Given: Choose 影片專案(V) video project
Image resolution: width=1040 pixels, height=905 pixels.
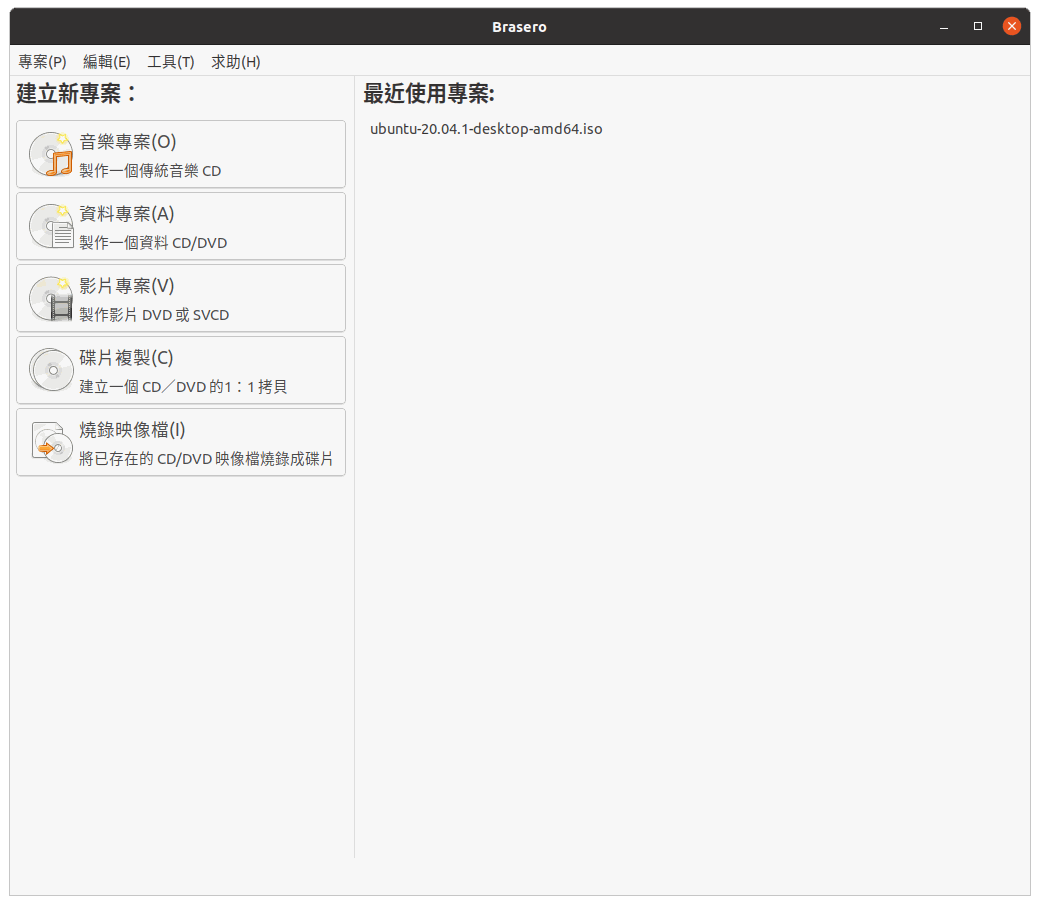Looking at the screenshot, I should (x=181, y=299).
